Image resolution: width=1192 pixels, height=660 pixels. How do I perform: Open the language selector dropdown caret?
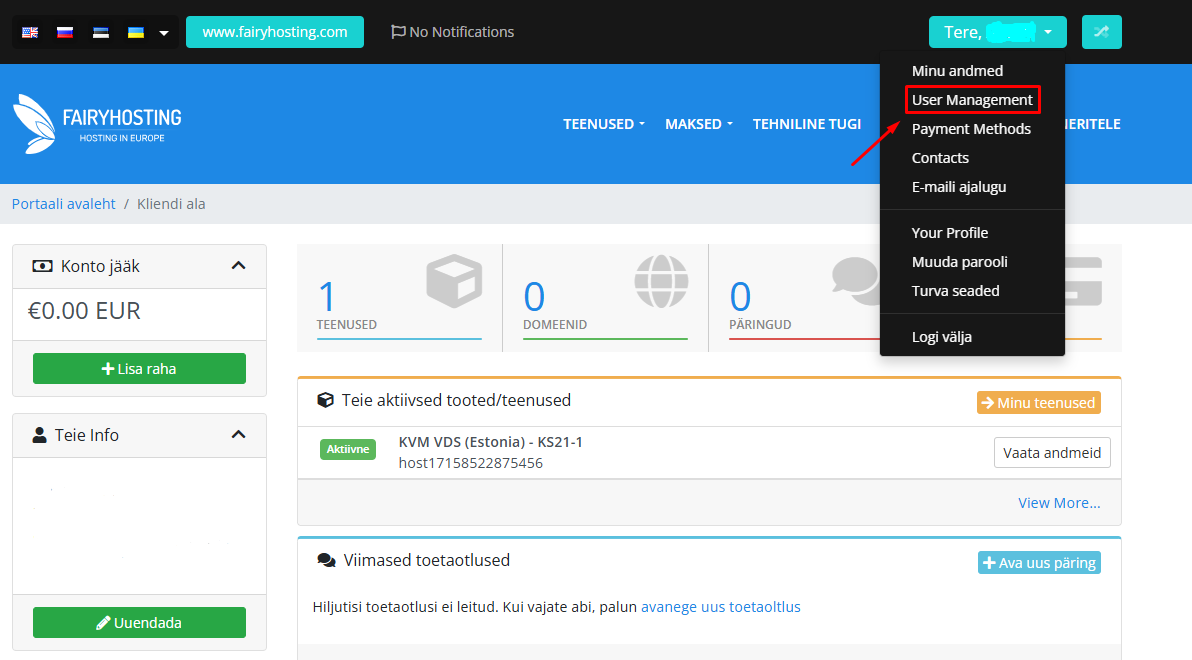coord(164,33)
